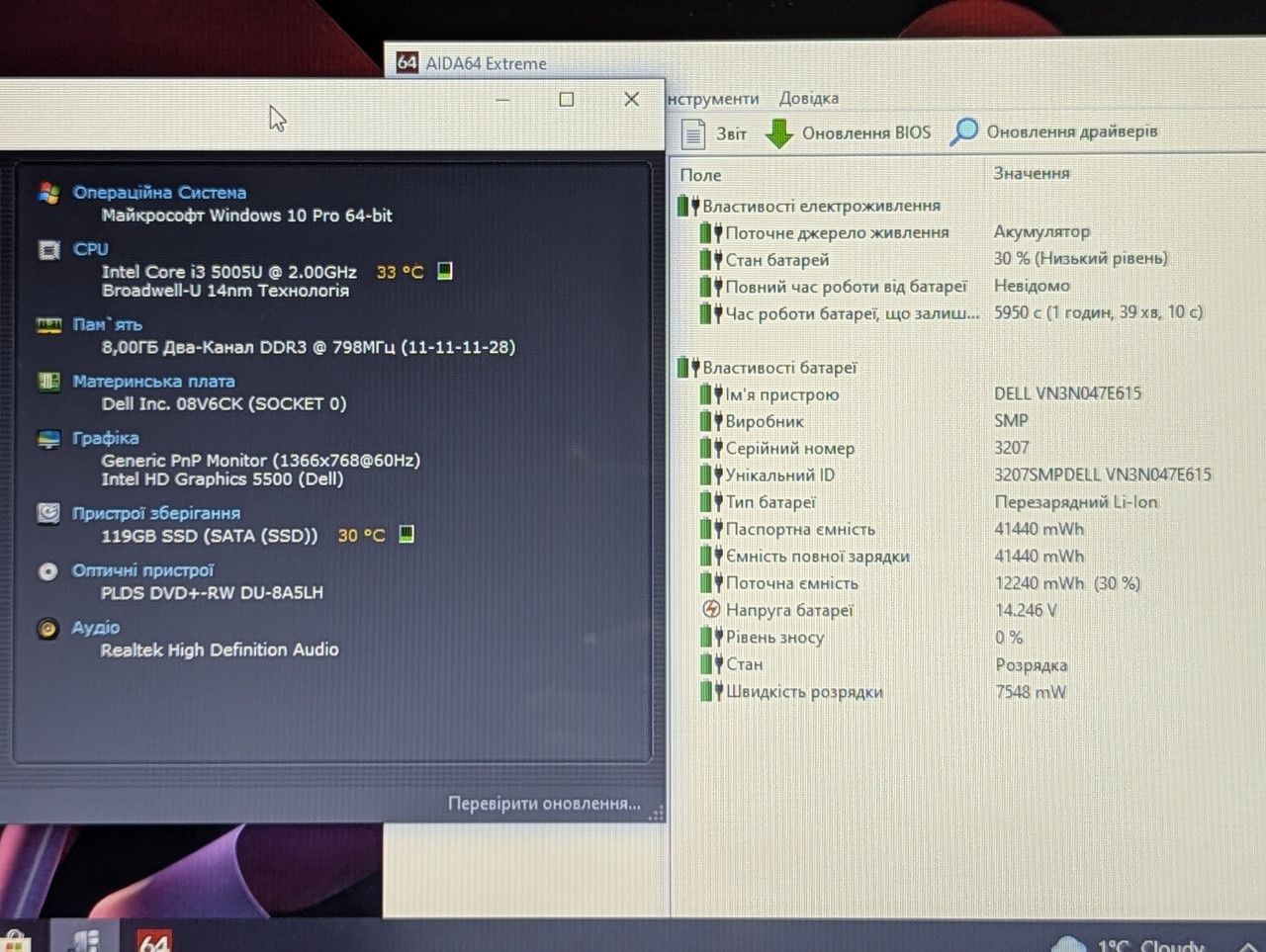Screen dimensions: 1266x952
Task: Click the Звіт report icon
Action: 693,133
